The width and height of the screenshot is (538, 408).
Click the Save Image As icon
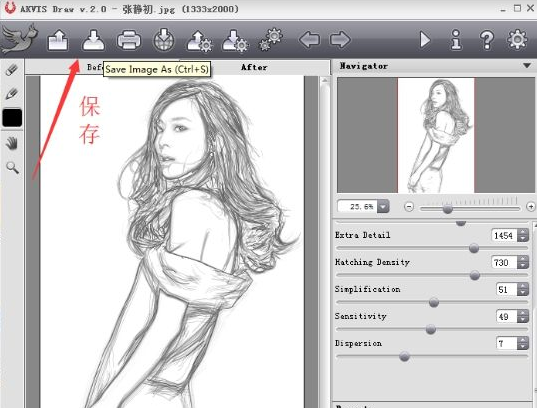point(93,40)
